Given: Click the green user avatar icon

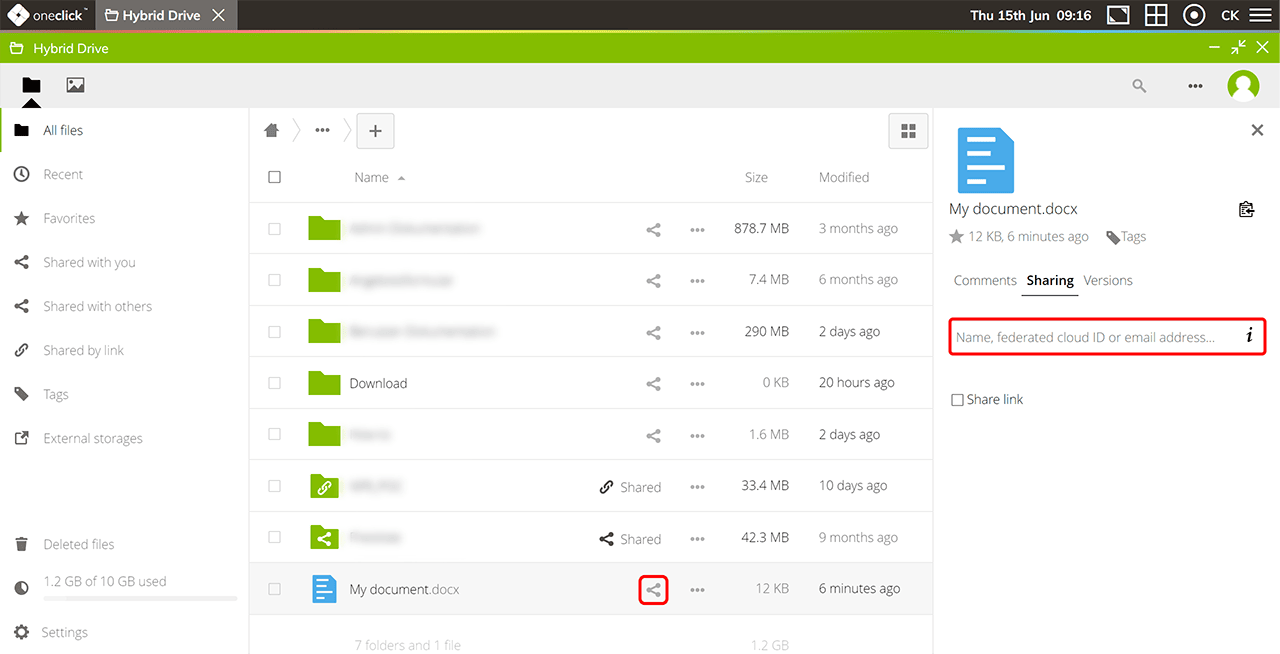Looking at the screenshot, I should tap(1243, 86).
